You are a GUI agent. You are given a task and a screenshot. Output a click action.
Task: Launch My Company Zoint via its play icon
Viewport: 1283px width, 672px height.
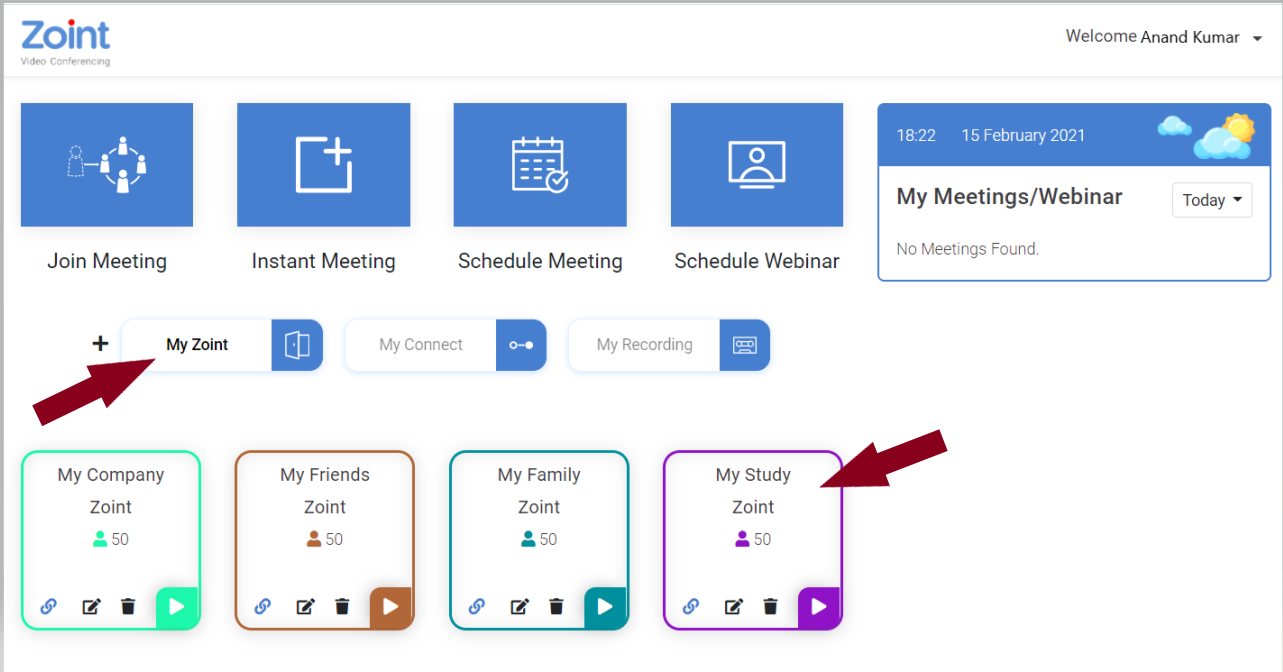(177, 607)
